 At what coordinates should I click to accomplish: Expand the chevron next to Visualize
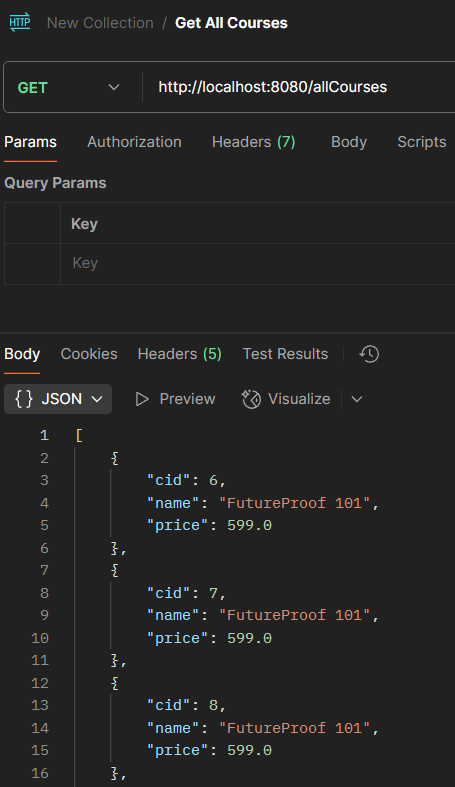[357, 399]
